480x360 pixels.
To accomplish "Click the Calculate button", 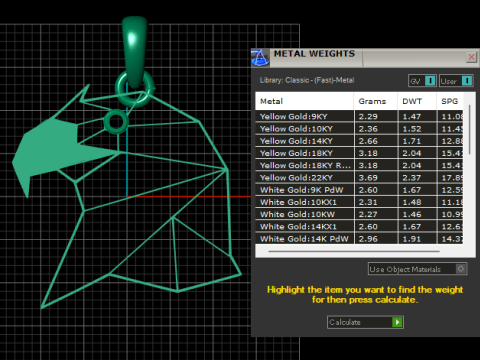I will tap(365, 322).
